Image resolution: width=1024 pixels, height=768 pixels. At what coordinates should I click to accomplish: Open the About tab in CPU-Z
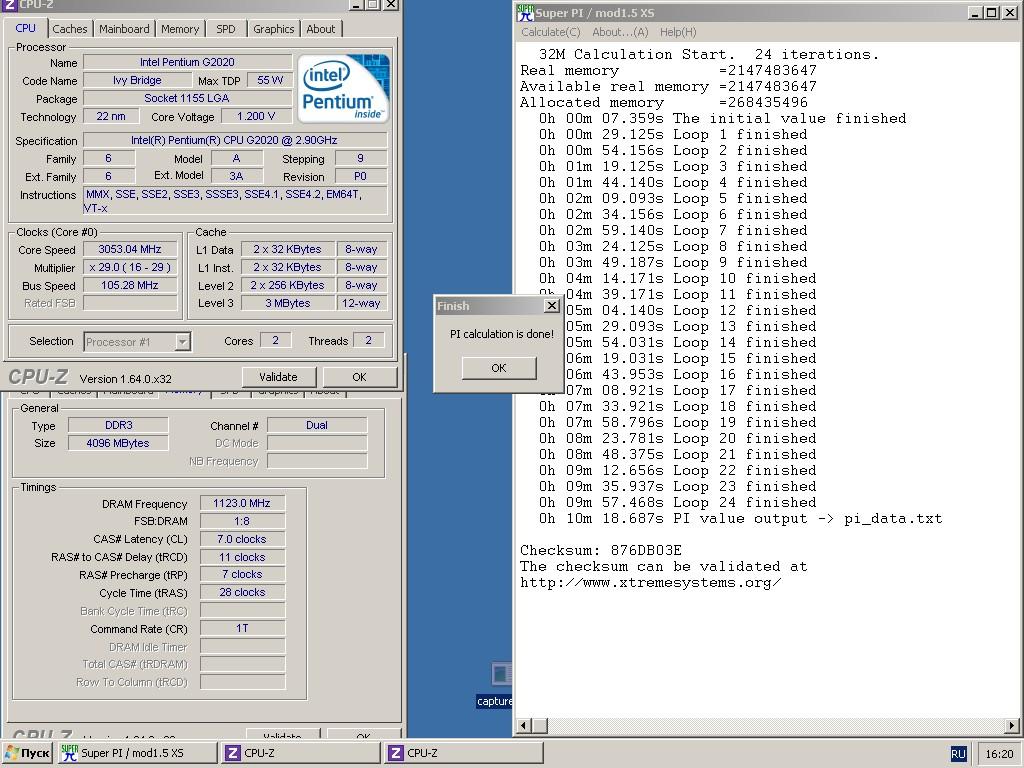(x=321, y=29)
